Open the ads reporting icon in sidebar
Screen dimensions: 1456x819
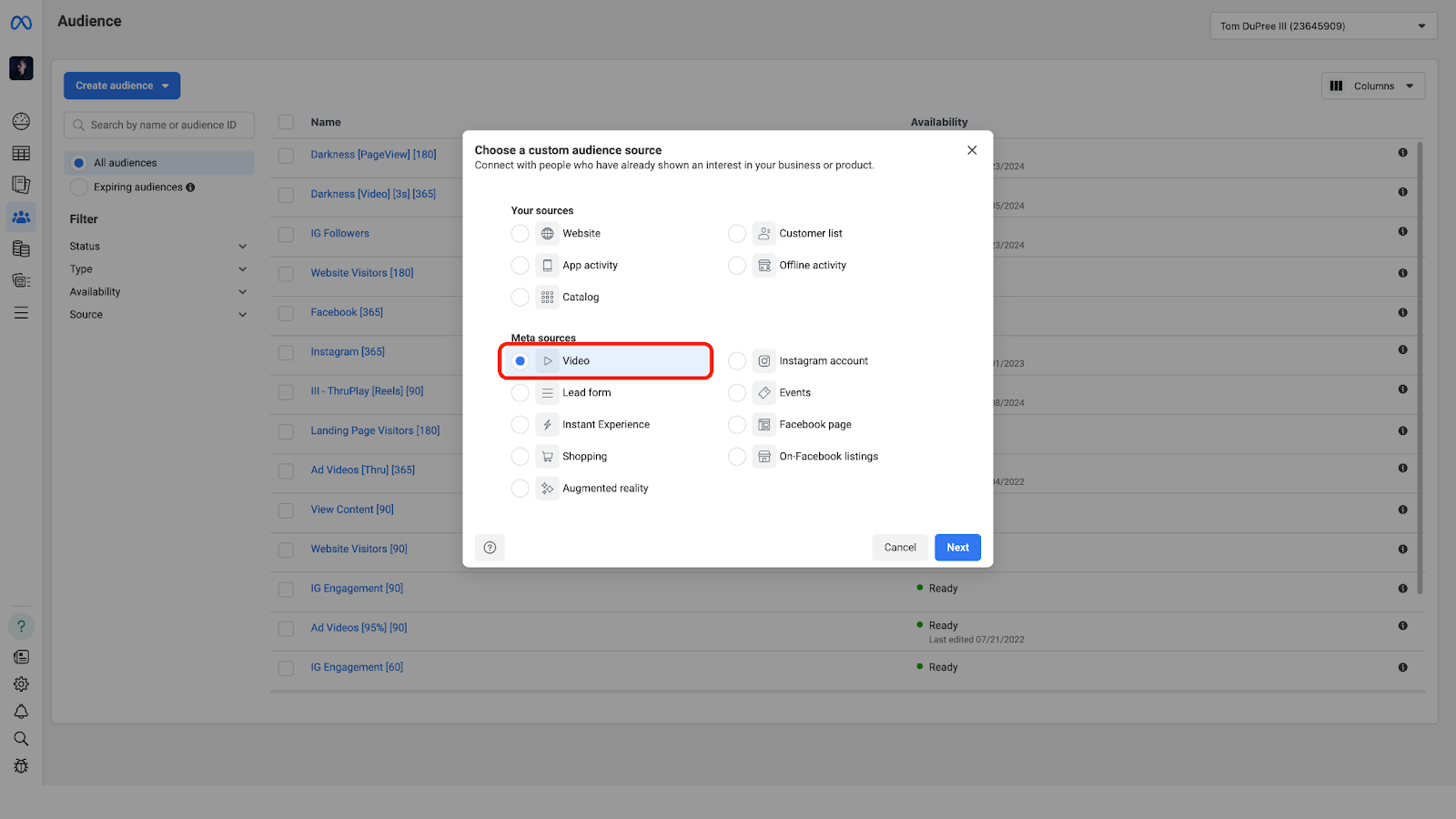[x=21, y=185]
